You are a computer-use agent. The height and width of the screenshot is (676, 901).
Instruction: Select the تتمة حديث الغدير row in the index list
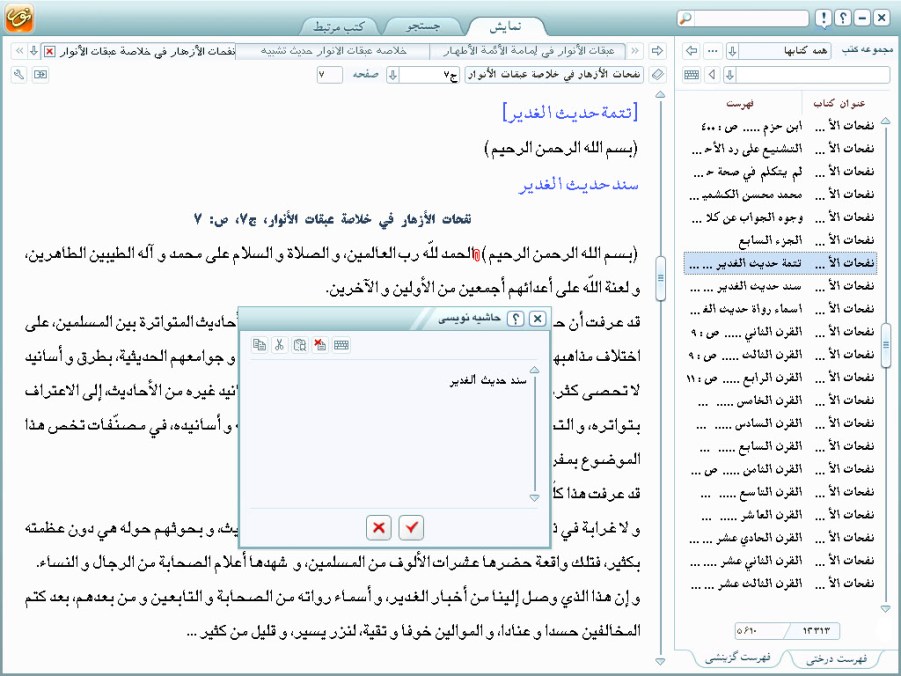coord(781,263)
